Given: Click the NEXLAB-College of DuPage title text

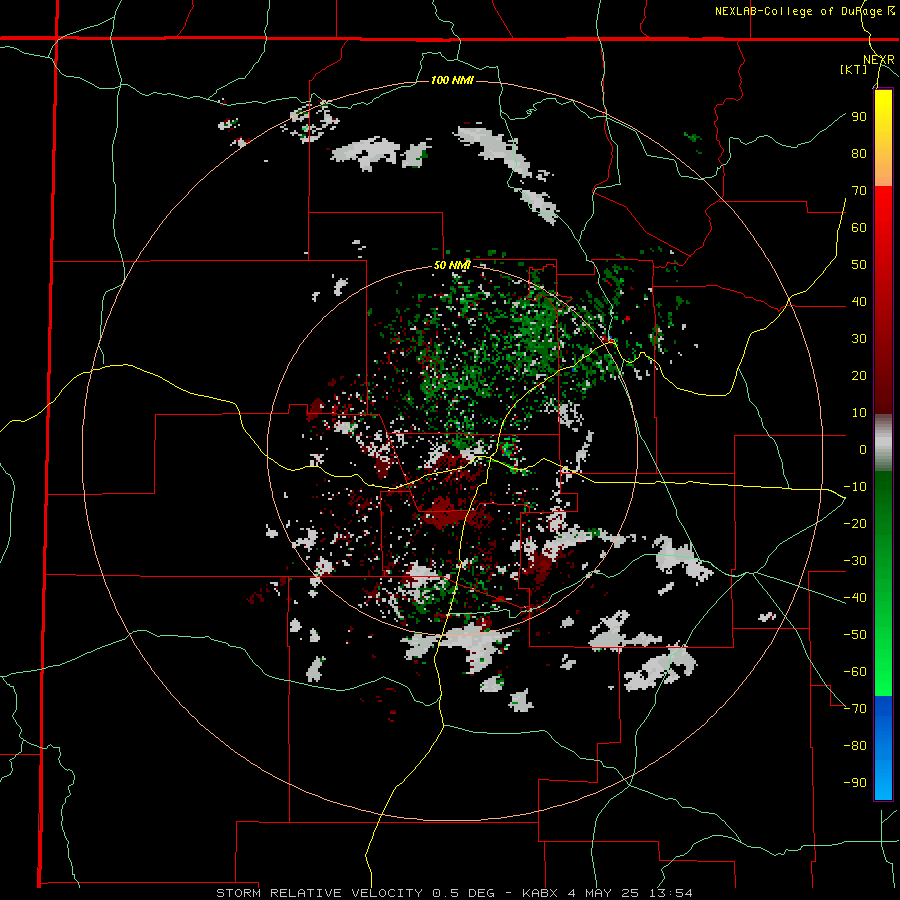Looking at the screenshot, I should [804, 11].
